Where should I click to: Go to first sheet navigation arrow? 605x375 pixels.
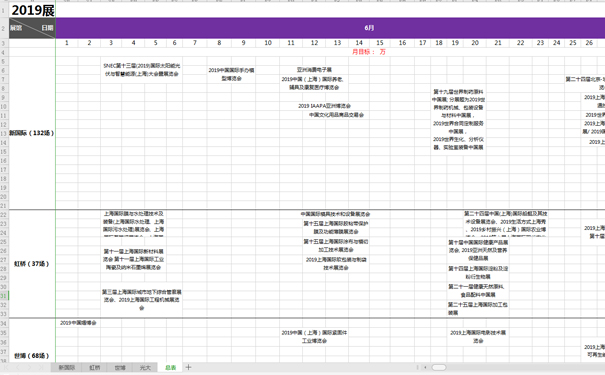click(x=6, y=368)
